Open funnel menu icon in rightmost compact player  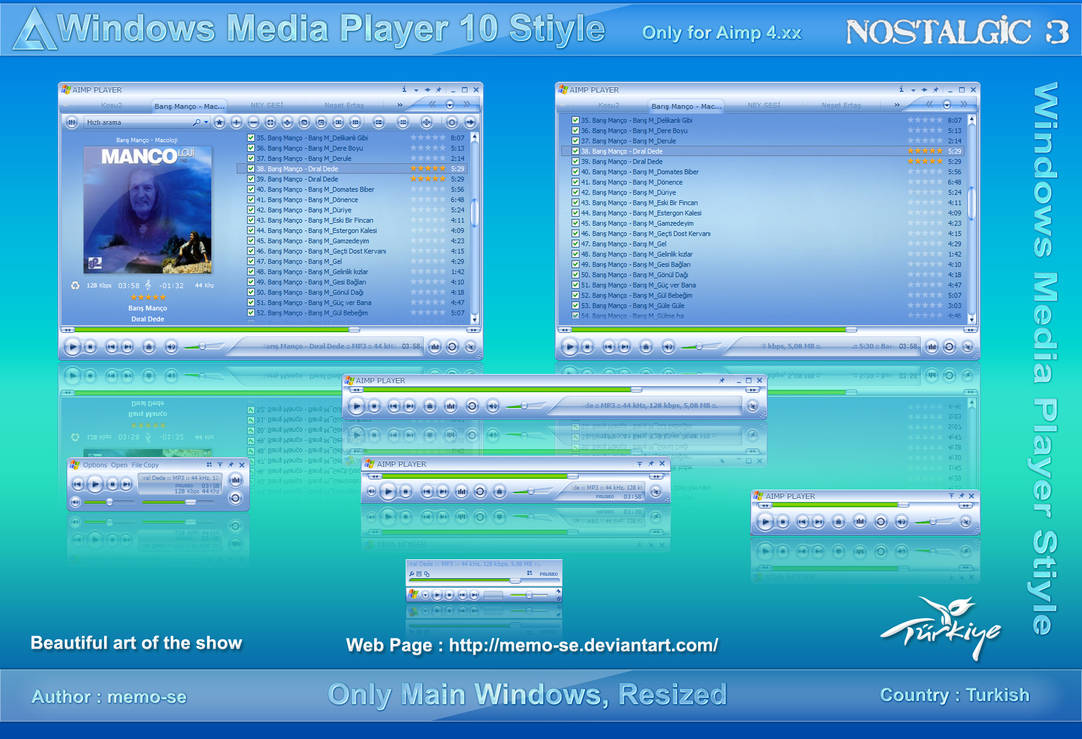[x=951, y=496]
